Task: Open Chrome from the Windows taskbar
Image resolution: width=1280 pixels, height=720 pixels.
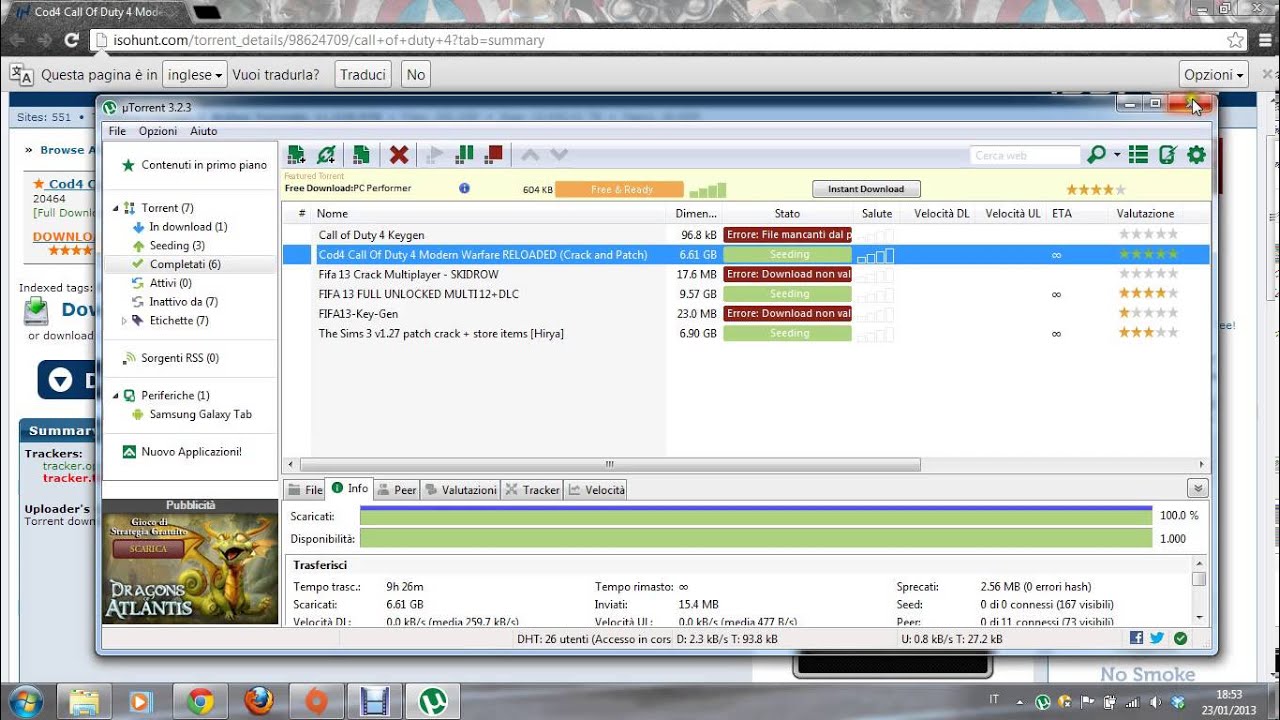Action: pos(200,701)
